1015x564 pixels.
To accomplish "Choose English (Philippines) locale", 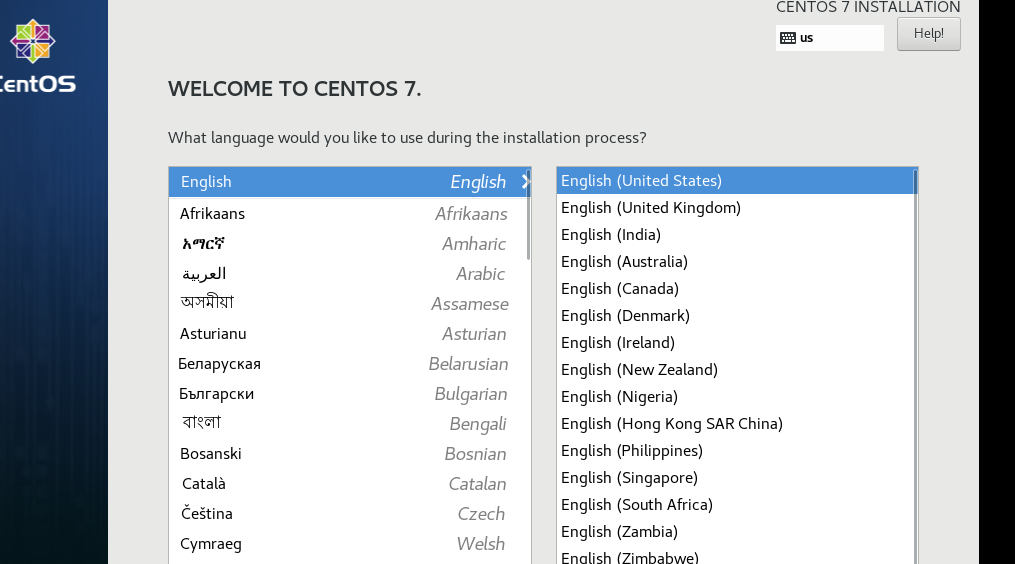I will click(735, 451).
